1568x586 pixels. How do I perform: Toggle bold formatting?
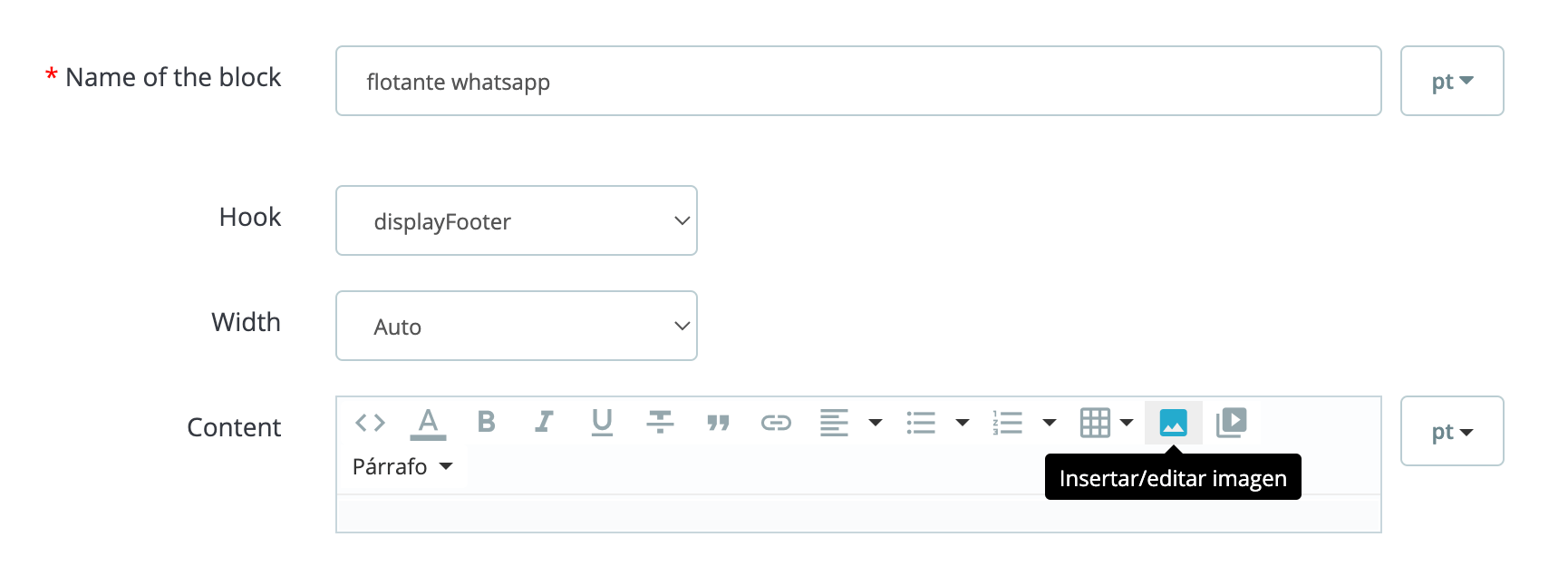[x=486, y=423]
